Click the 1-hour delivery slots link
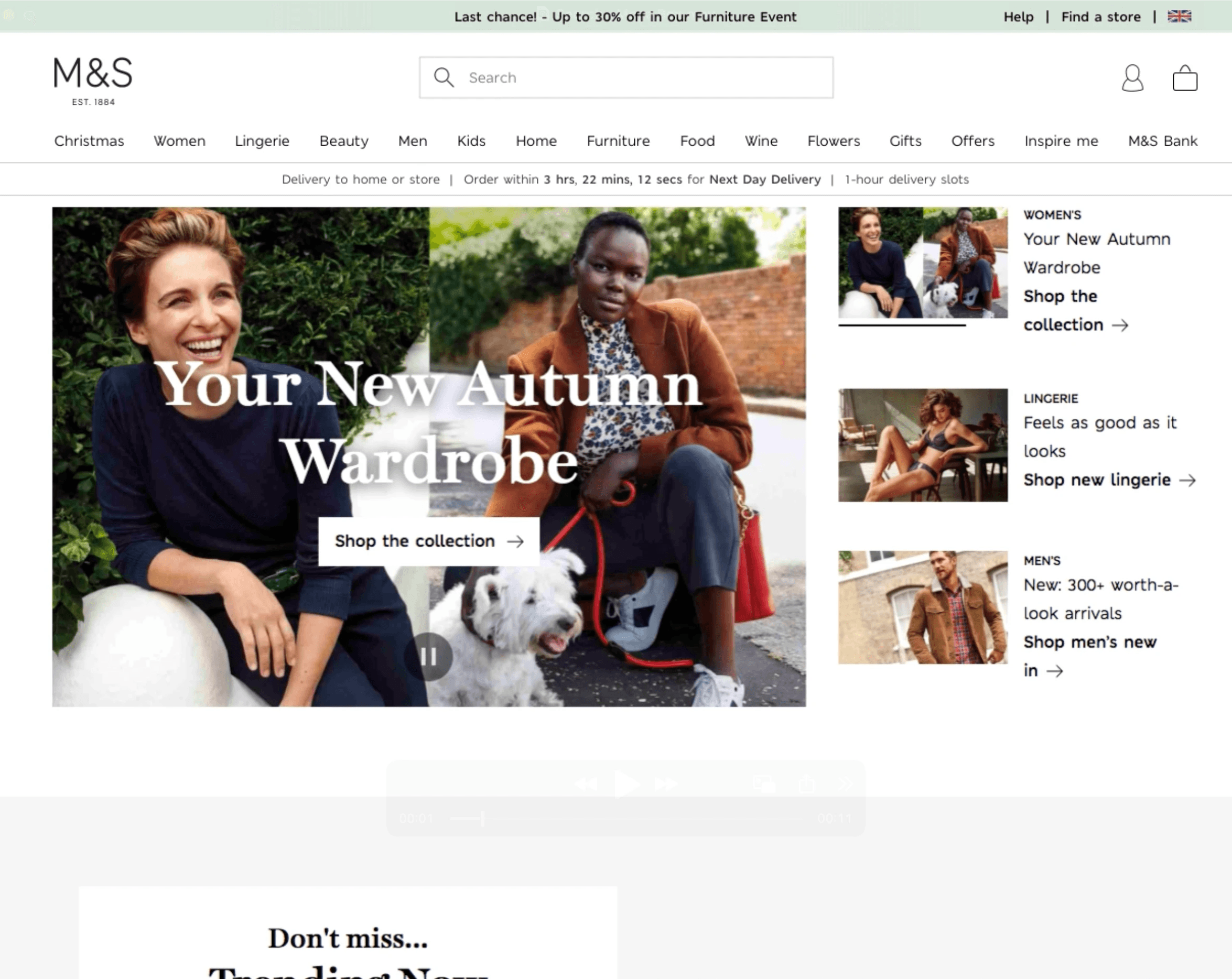This screenshot has height=979, width=1232. 906,179
